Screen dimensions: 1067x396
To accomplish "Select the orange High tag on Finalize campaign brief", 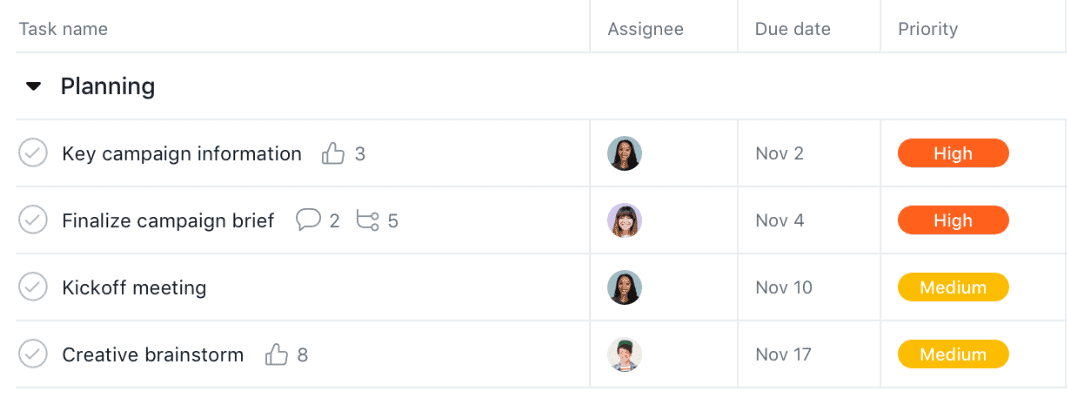I will 953,220.
